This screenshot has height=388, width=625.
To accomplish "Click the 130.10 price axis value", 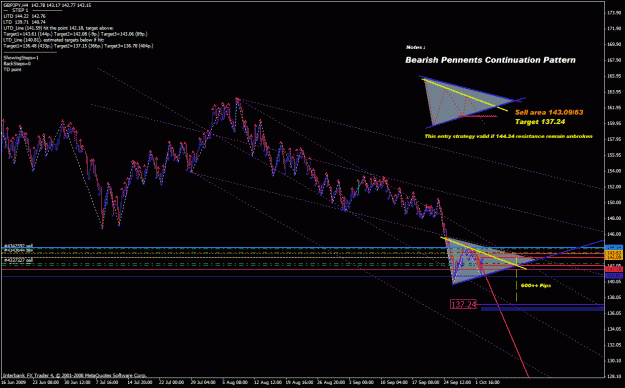I will click(x=614, y=360).
